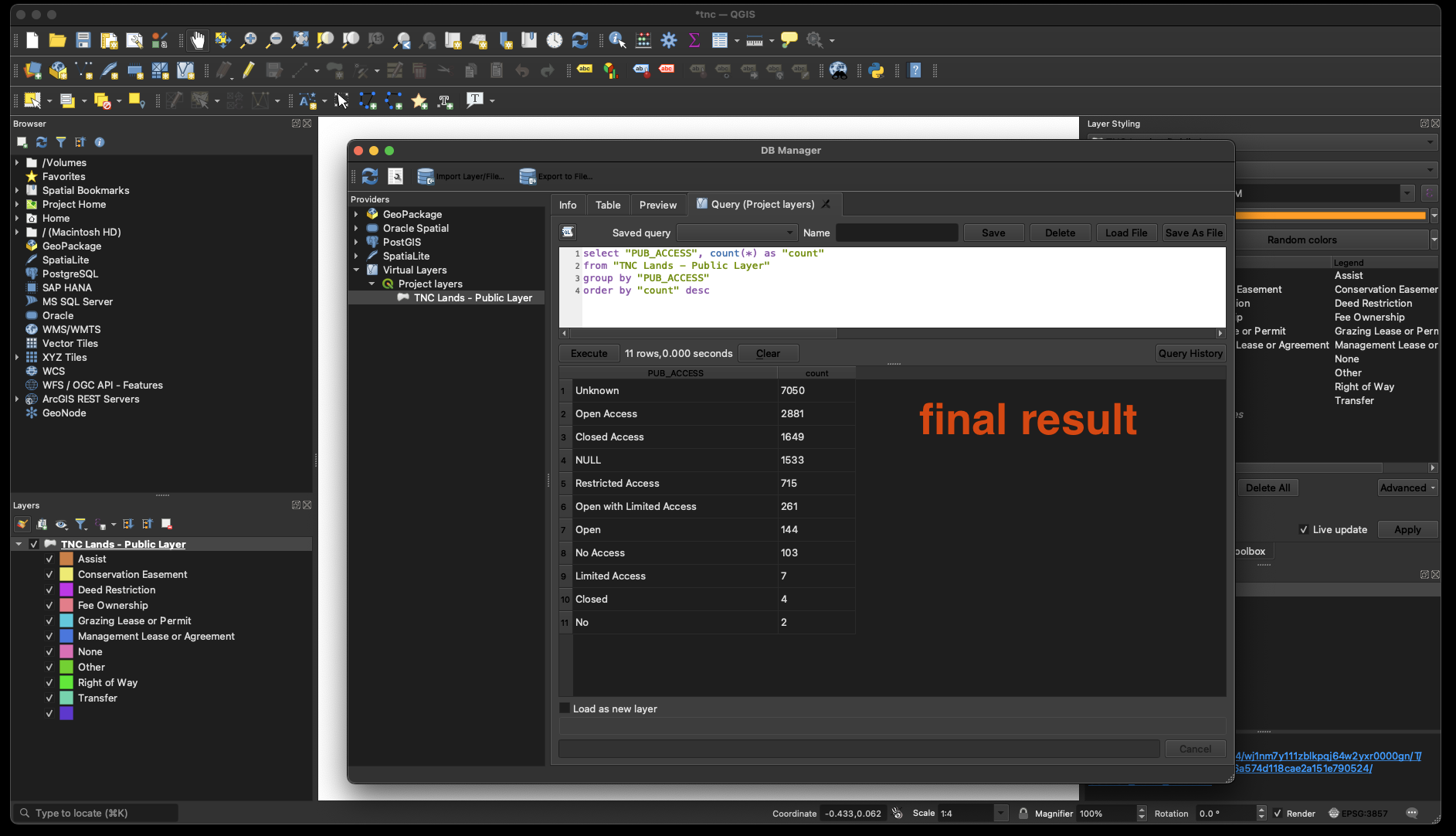Image resolution: width=1456 pixels, height=836 pixels.
Task: Click Manage Map Themes eye icon
Action: (x=61, y=524)
